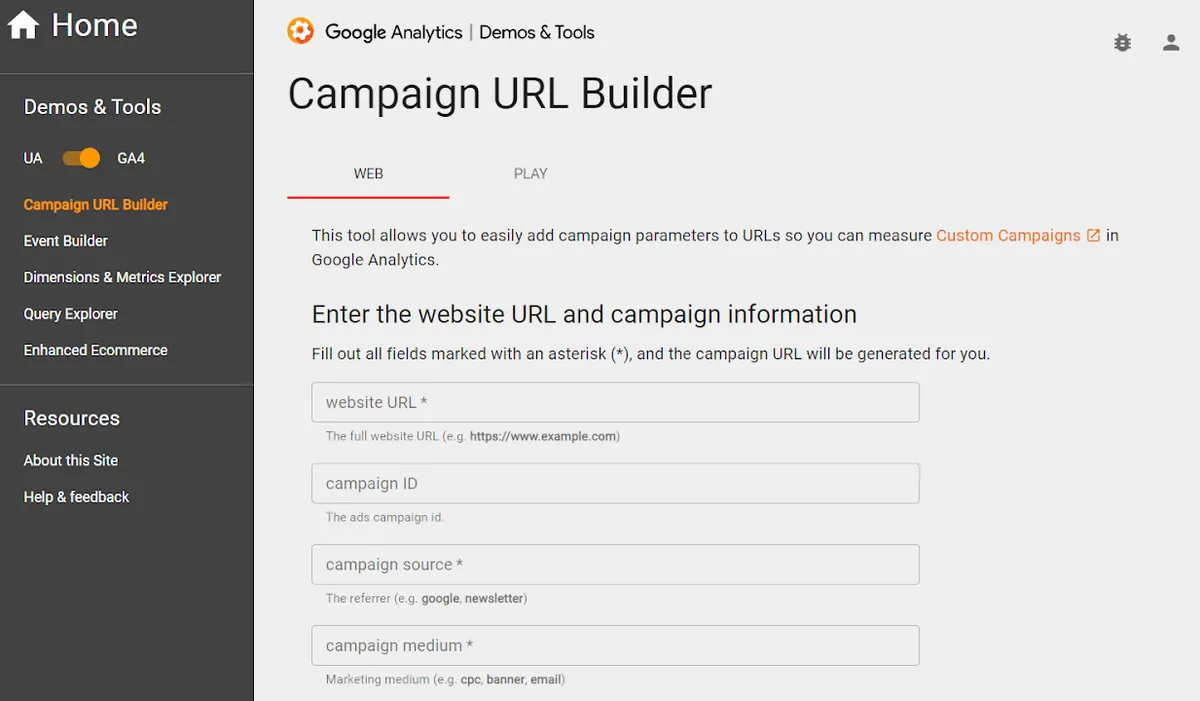Image resolution: width=1200 pixels, height=701 pixels.
Task: Stay on the WEB tab
Action: coord(368,173)
